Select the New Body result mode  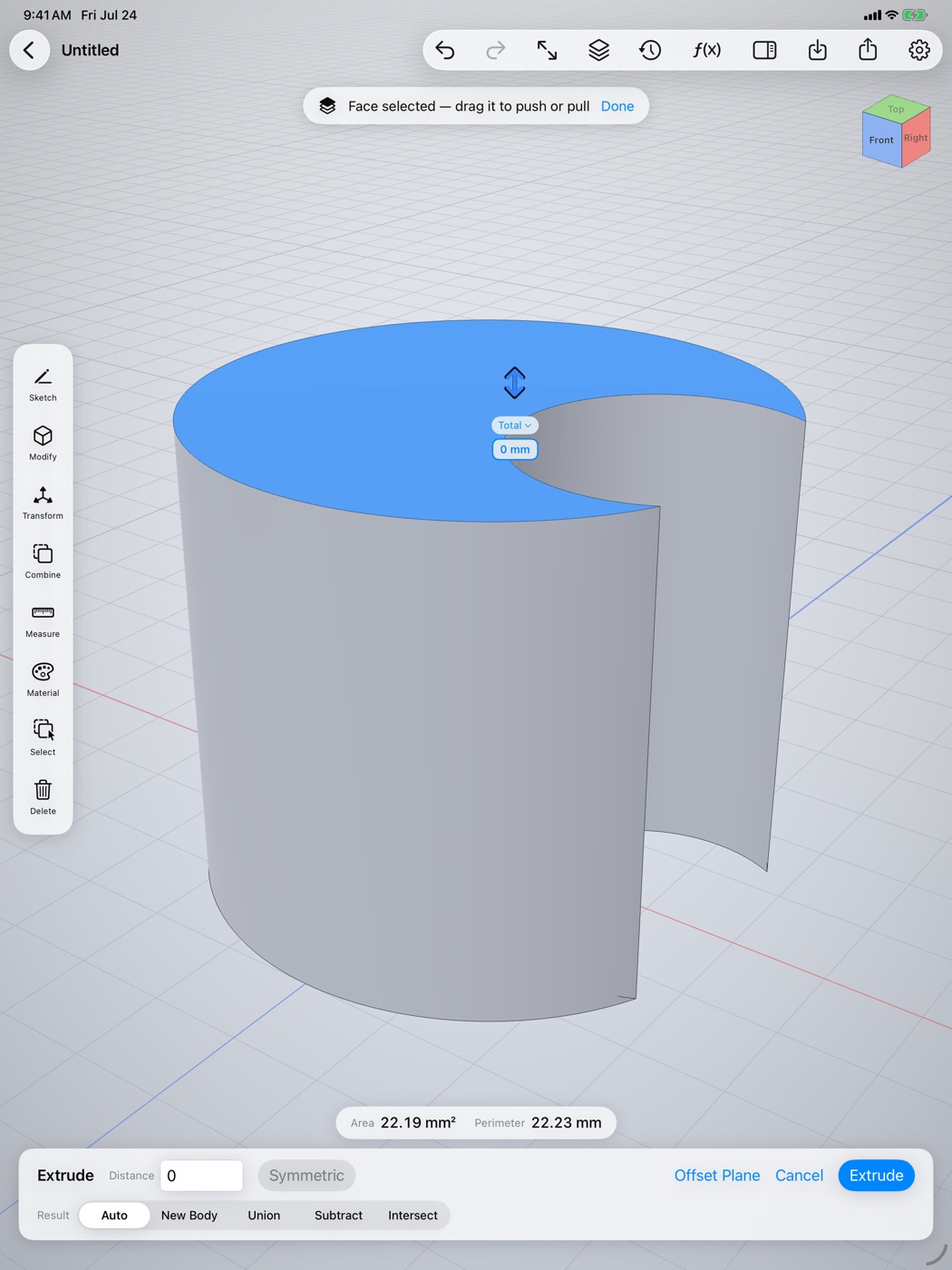189,1216
